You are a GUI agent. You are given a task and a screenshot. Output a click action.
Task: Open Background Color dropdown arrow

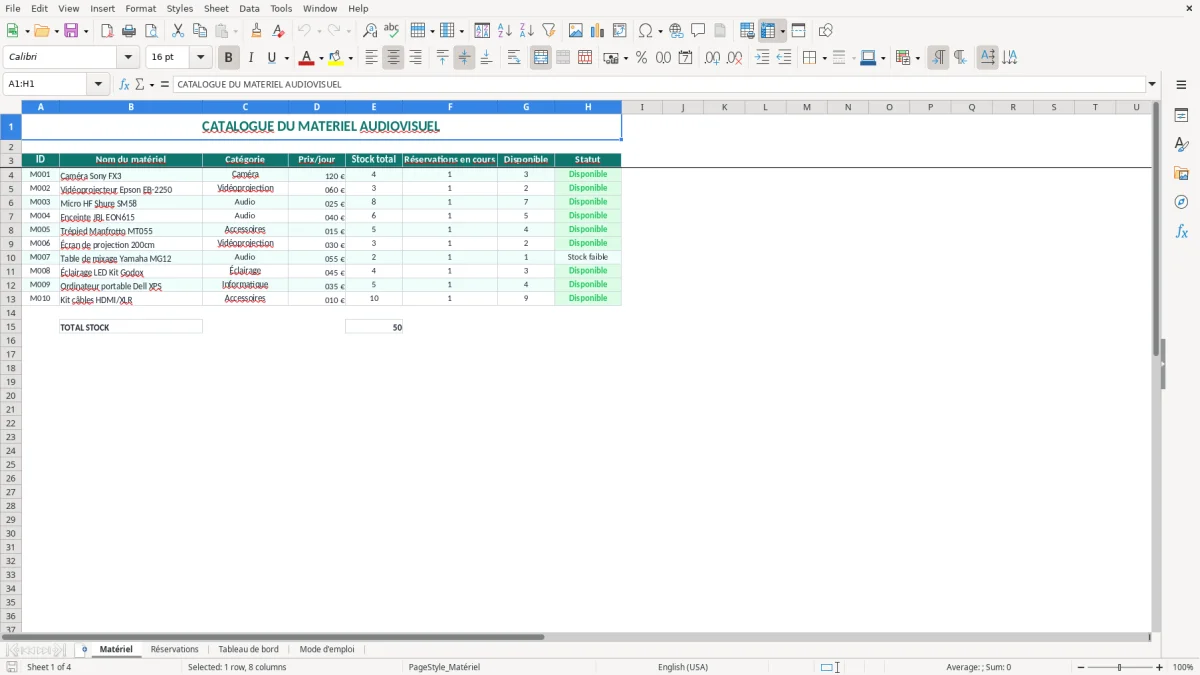[350, 58]
